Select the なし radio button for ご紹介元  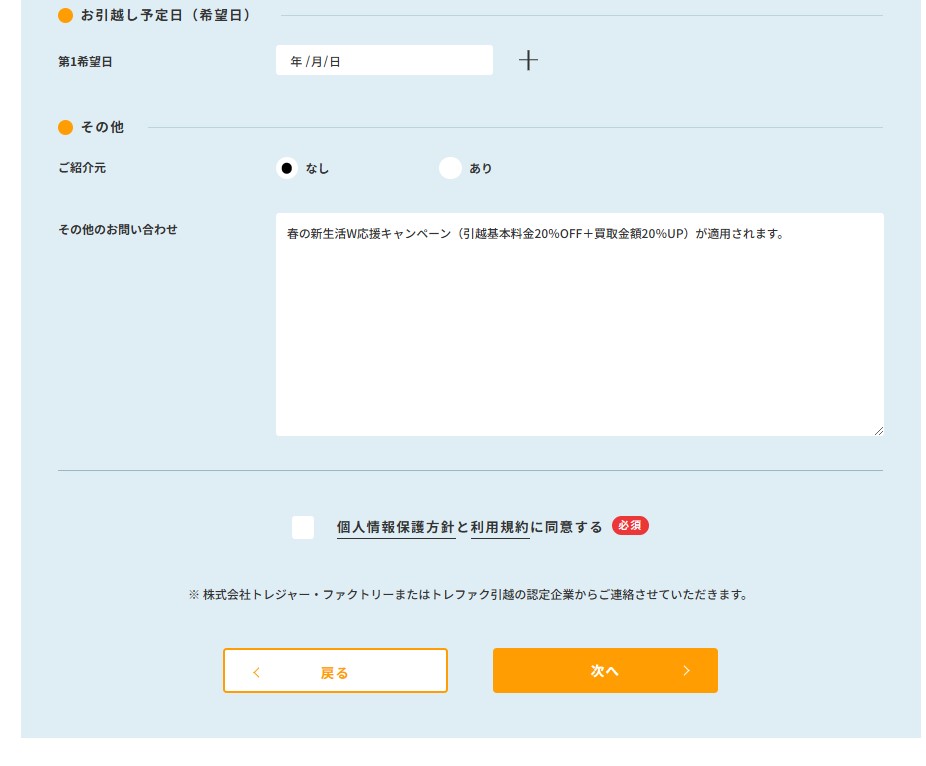pyautogui.click(x=287, y=168)
